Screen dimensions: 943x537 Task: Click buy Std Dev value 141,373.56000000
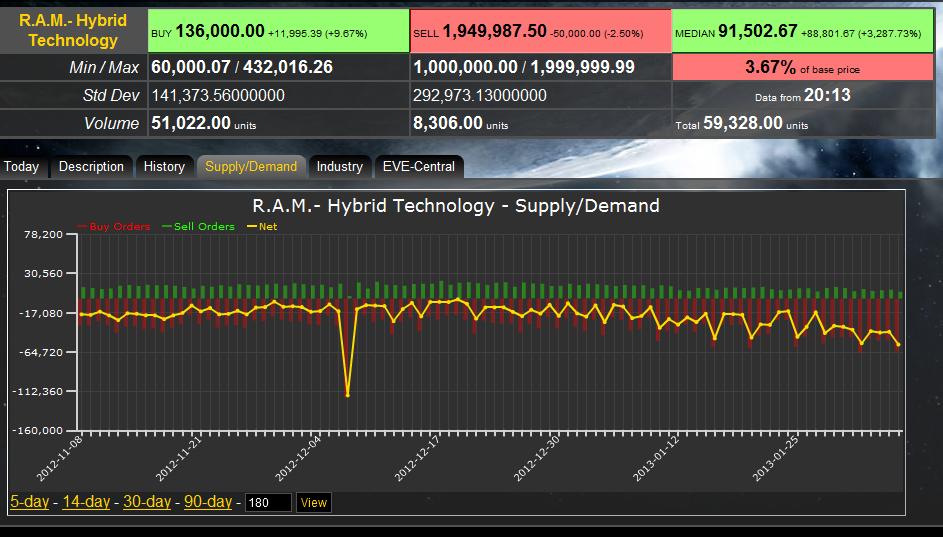[218, 95]
